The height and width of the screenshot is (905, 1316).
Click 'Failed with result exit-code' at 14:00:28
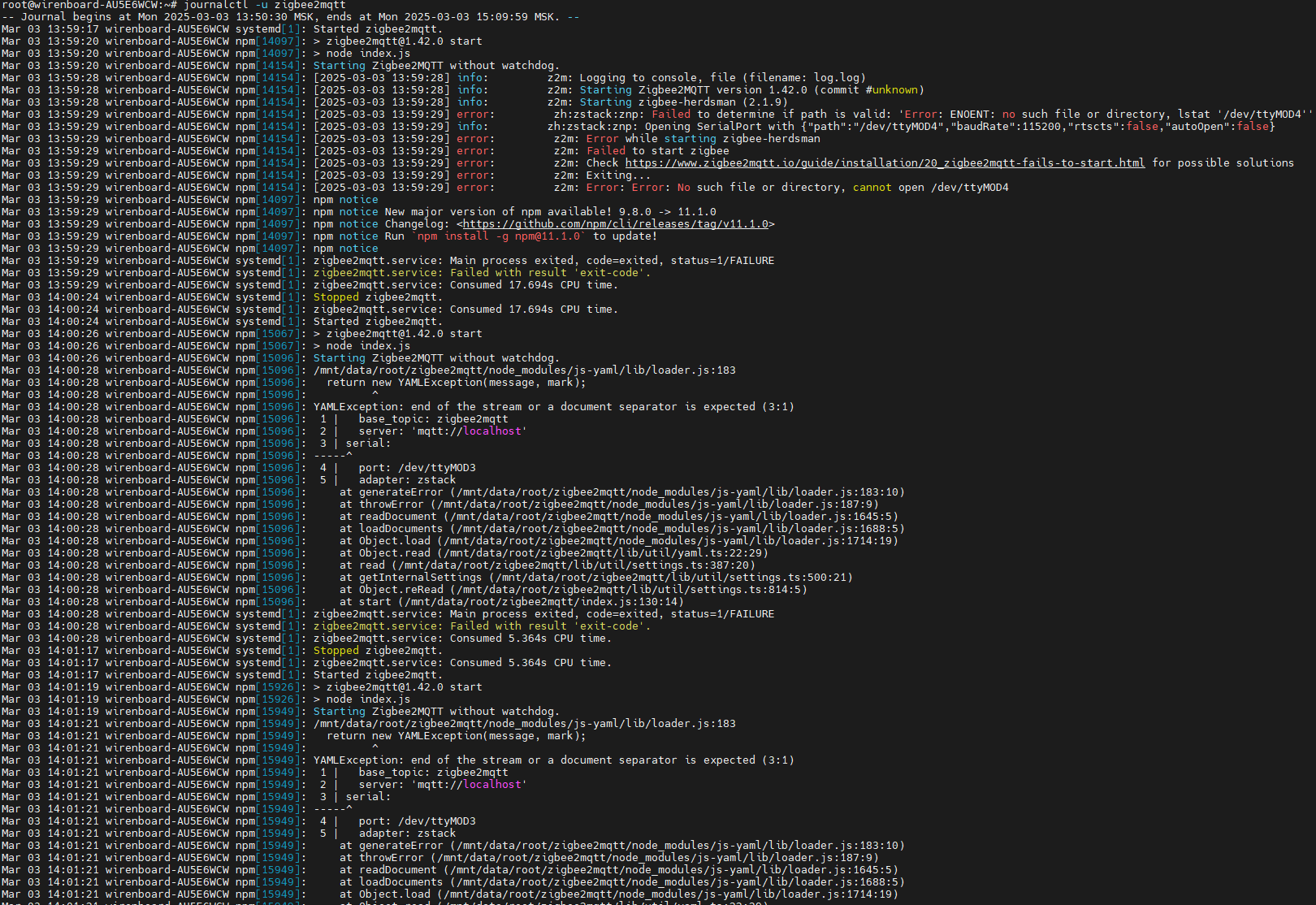(x=550, y=626)
